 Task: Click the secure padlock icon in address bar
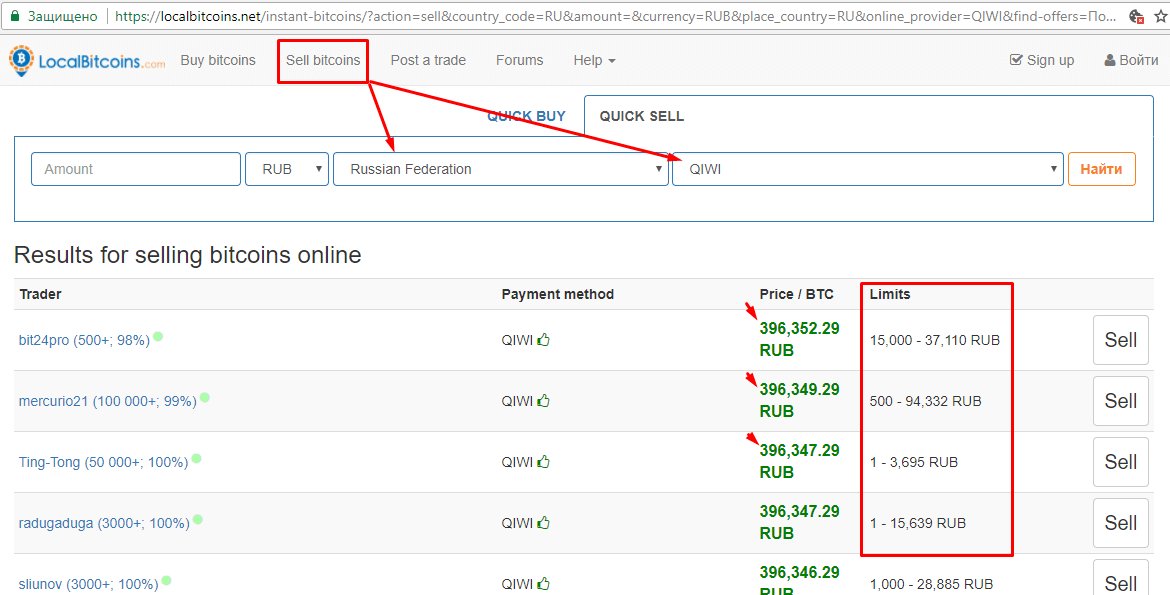tap(15, 16)
